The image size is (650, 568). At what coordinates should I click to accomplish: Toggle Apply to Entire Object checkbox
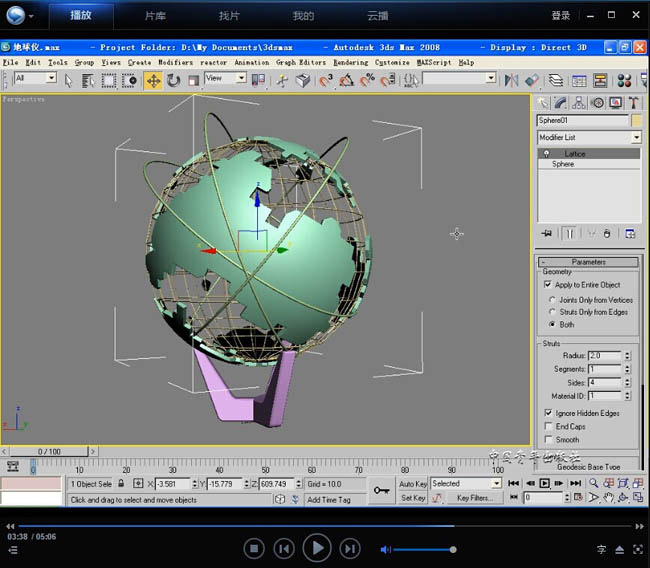[x=548, y=284]
